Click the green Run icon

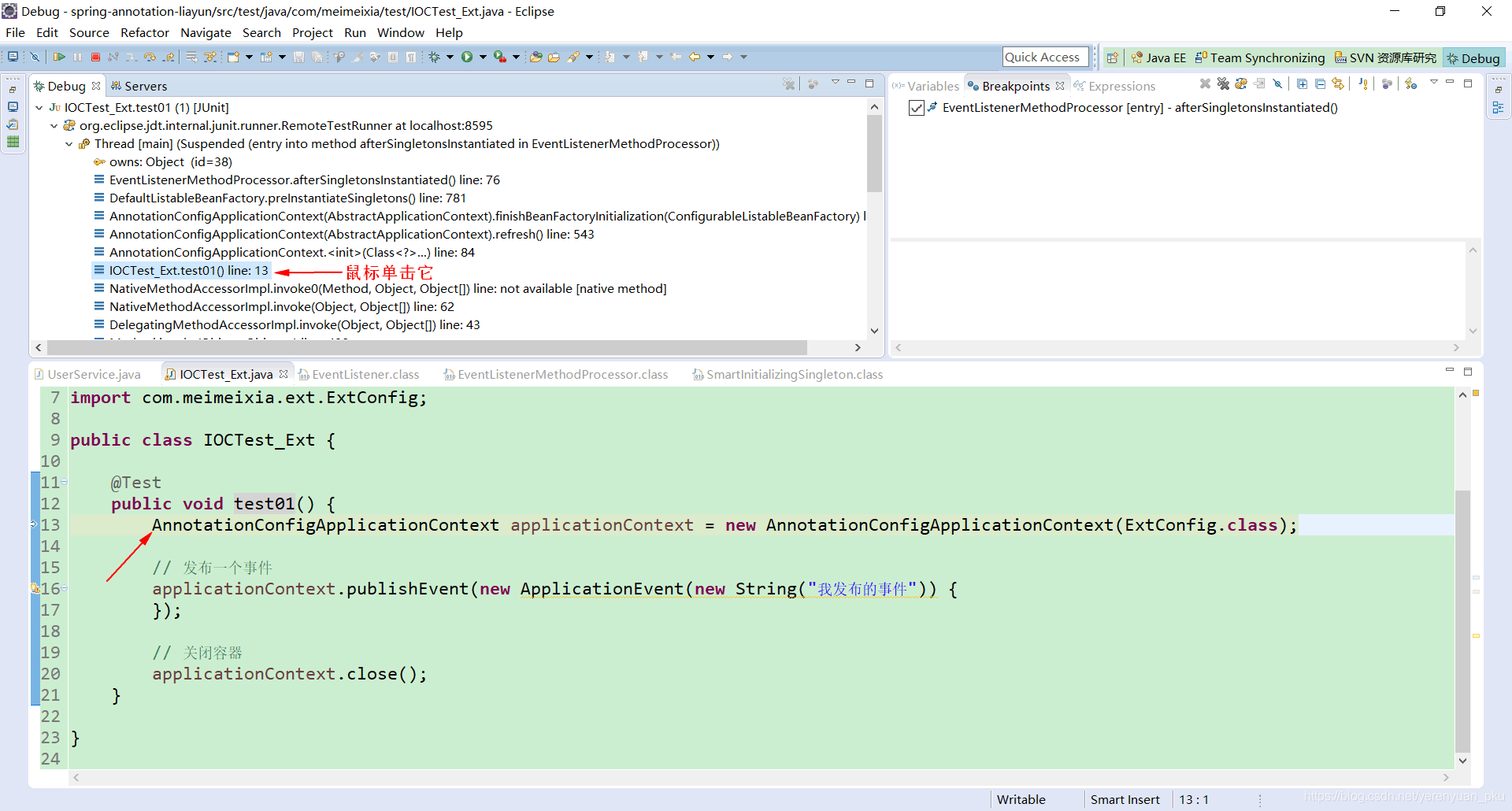coord(467,57)
